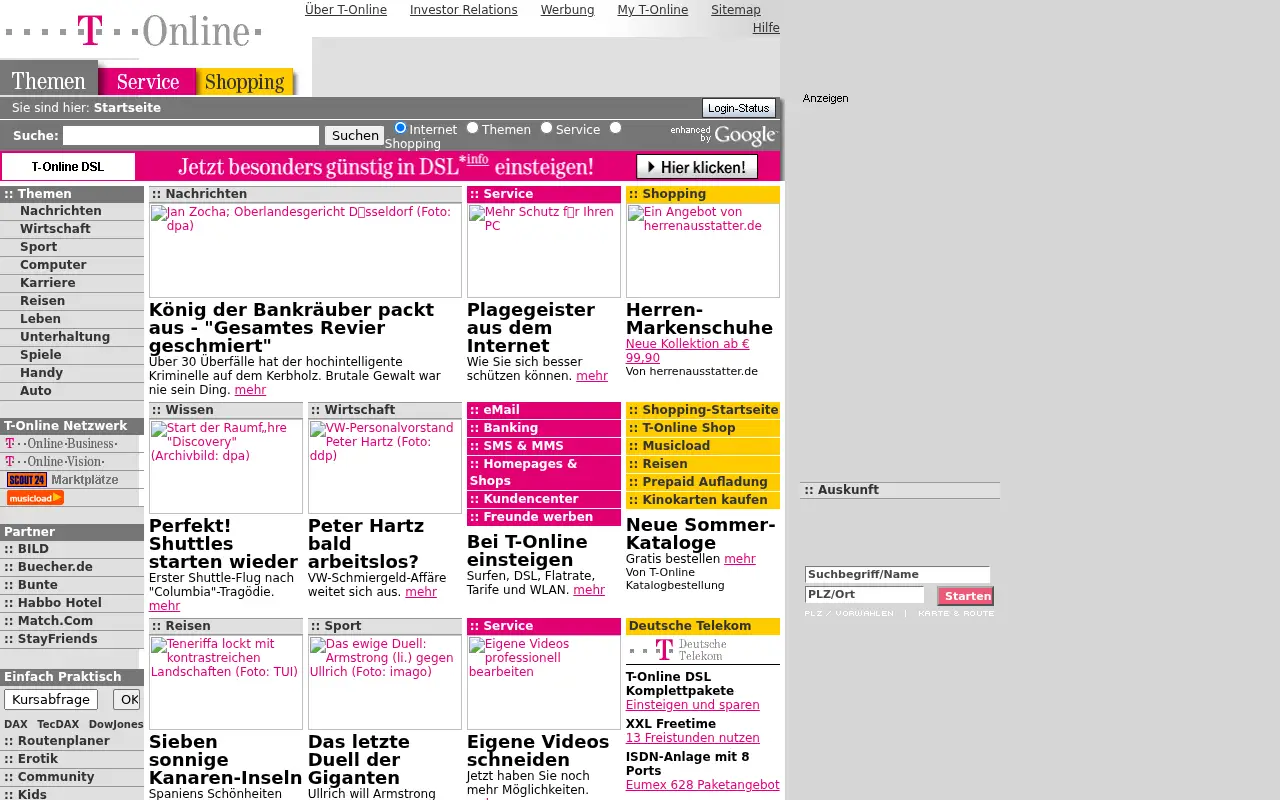Click the Deutsche Telekom logo
1280x800 pixels.
[x=679, y=650]
